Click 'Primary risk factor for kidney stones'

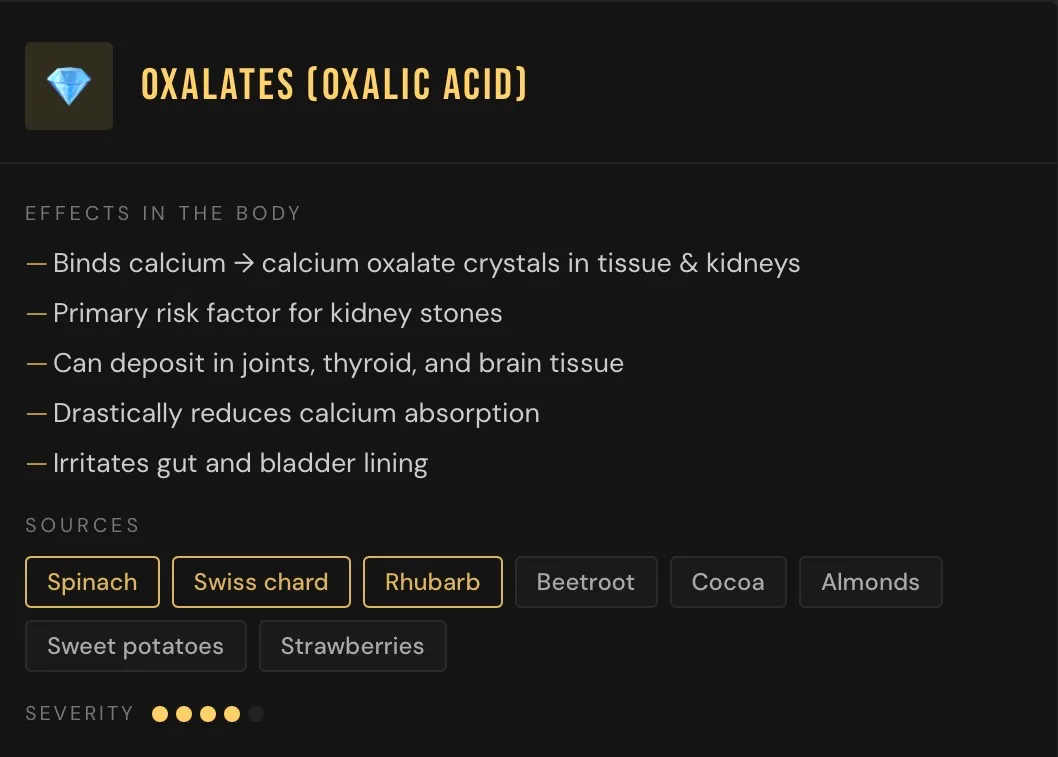tap(264, 313)
